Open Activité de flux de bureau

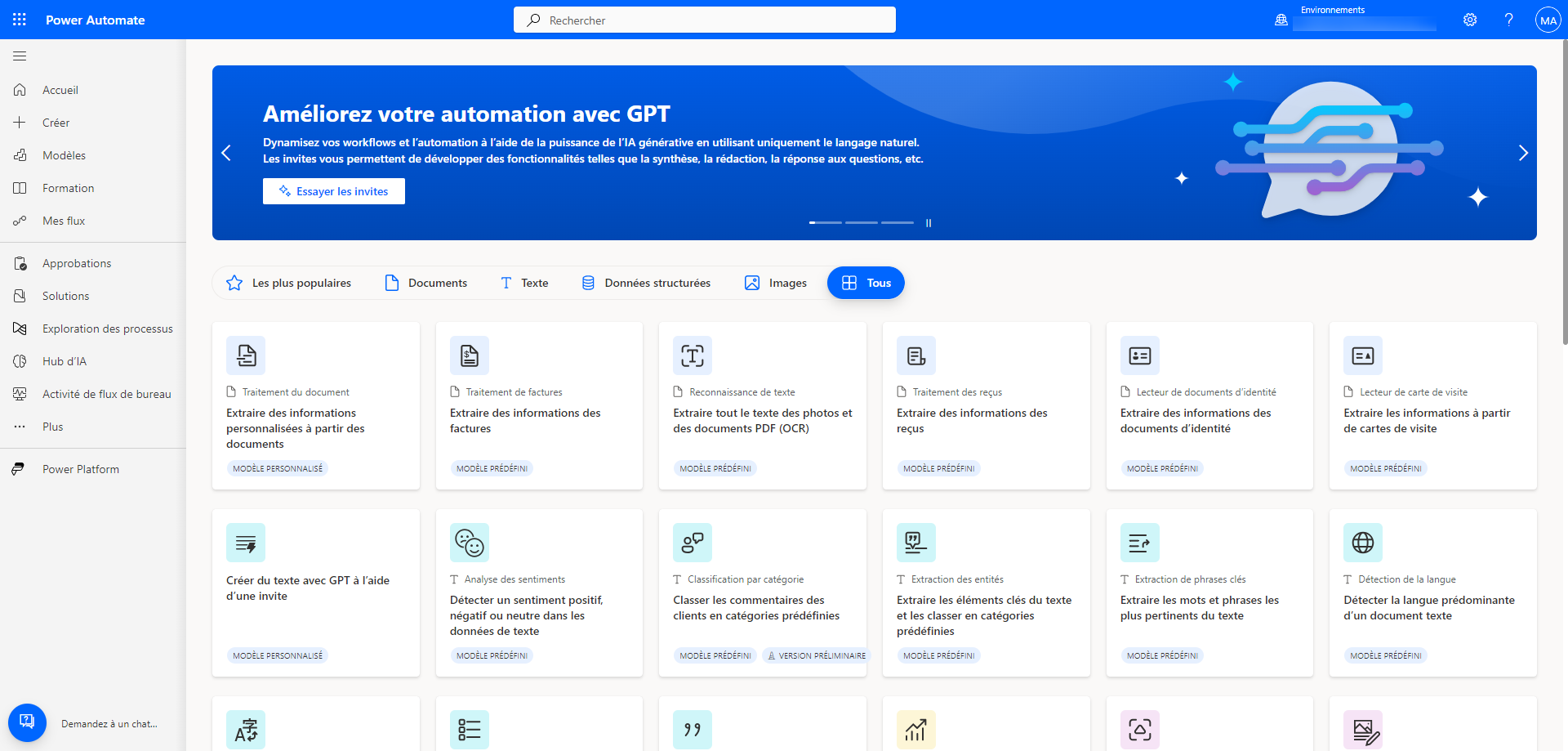pyautogui.click(x=93, y=394)
